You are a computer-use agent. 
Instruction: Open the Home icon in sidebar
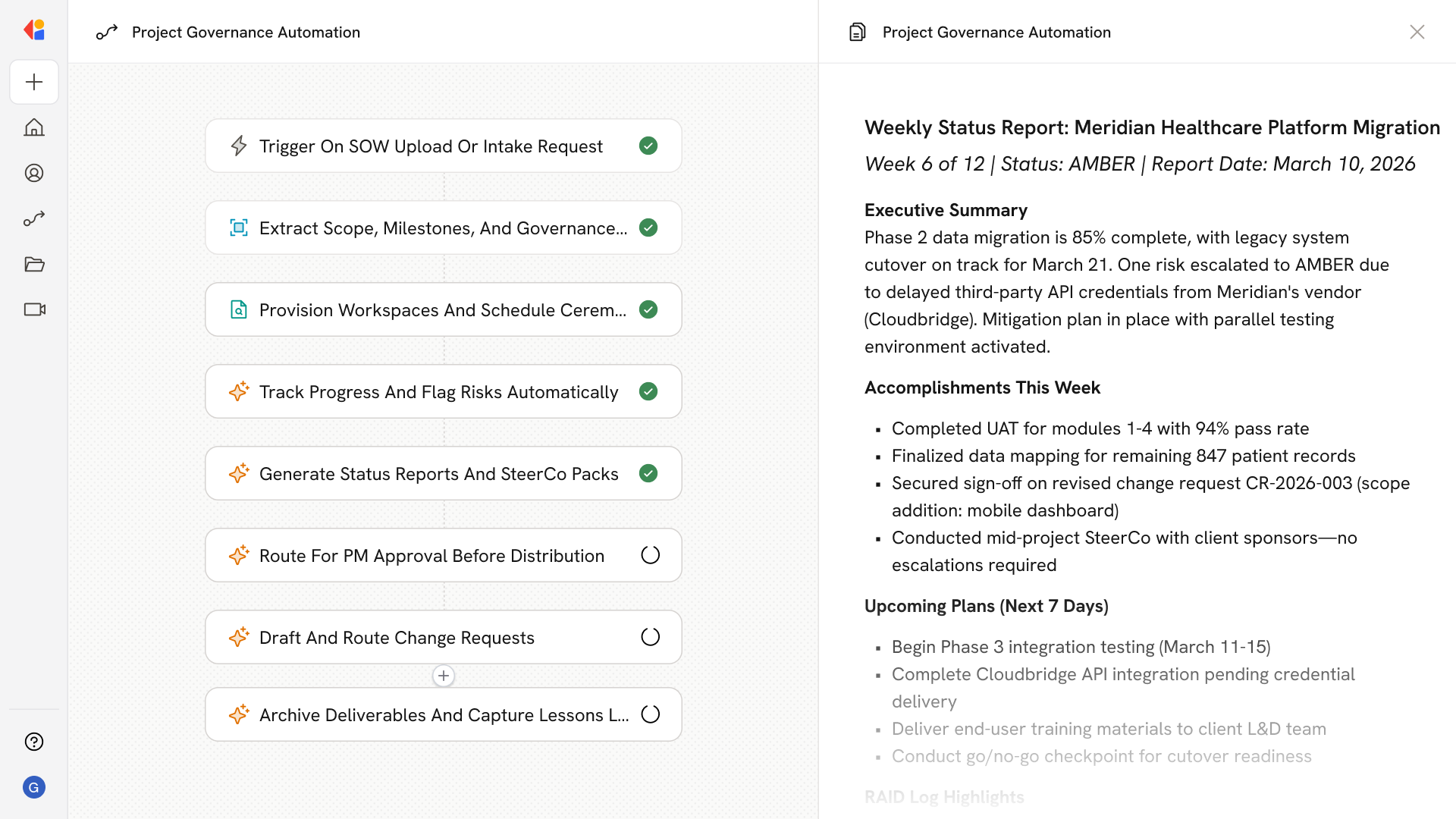click(34, 127)
